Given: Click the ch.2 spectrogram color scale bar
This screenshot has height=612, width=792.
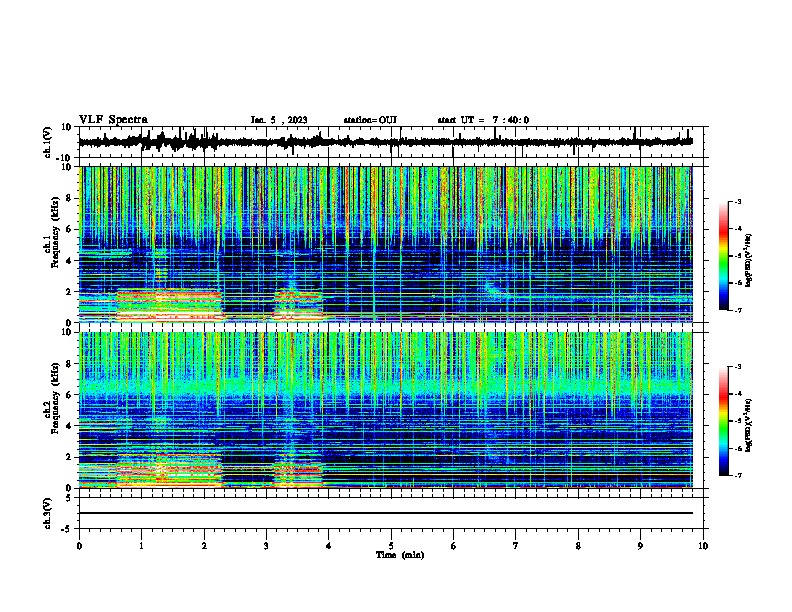Looking at the screenshot, I should [723, 421].
